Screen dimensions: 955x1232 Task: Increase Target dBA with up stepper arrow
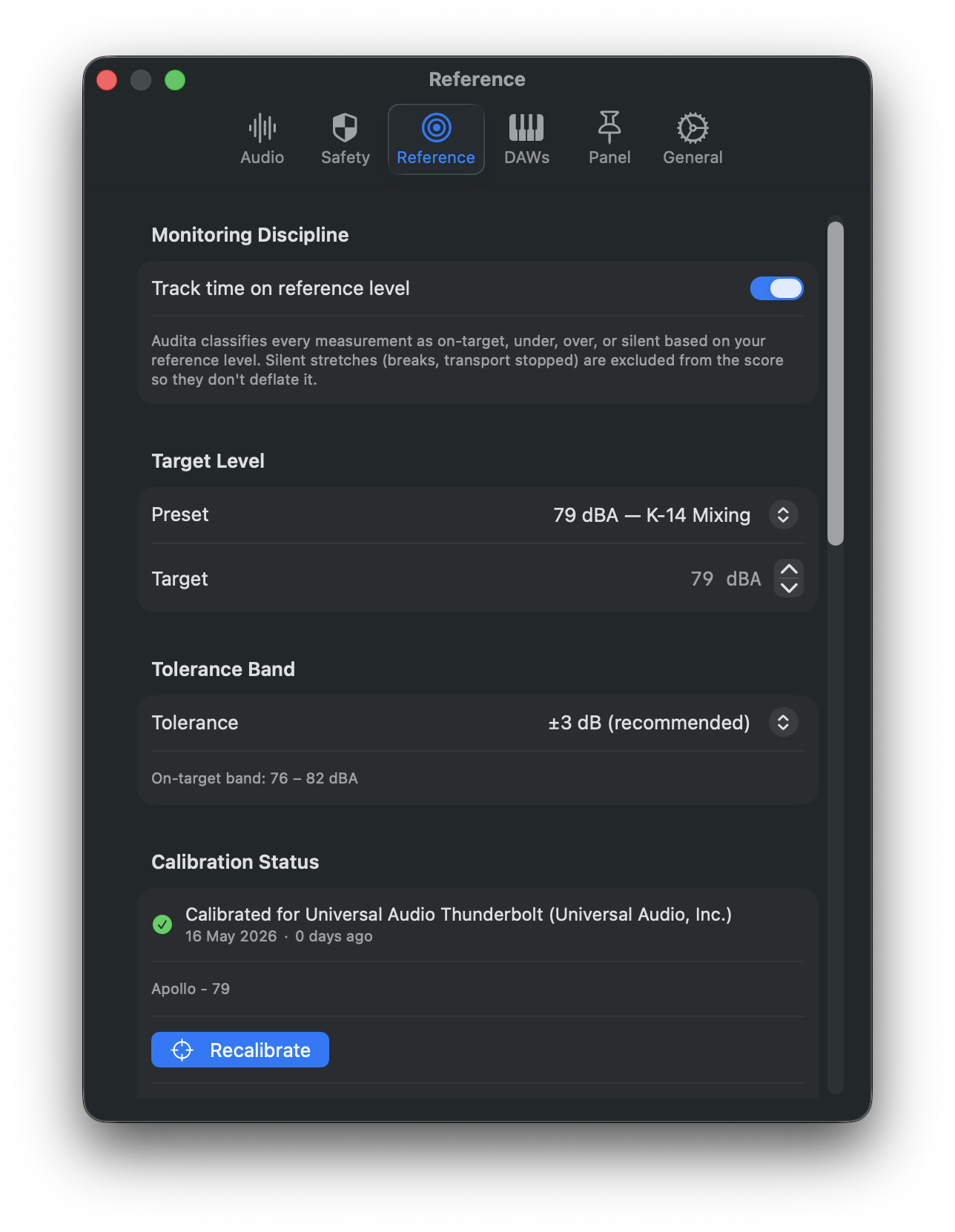point(789,569)
